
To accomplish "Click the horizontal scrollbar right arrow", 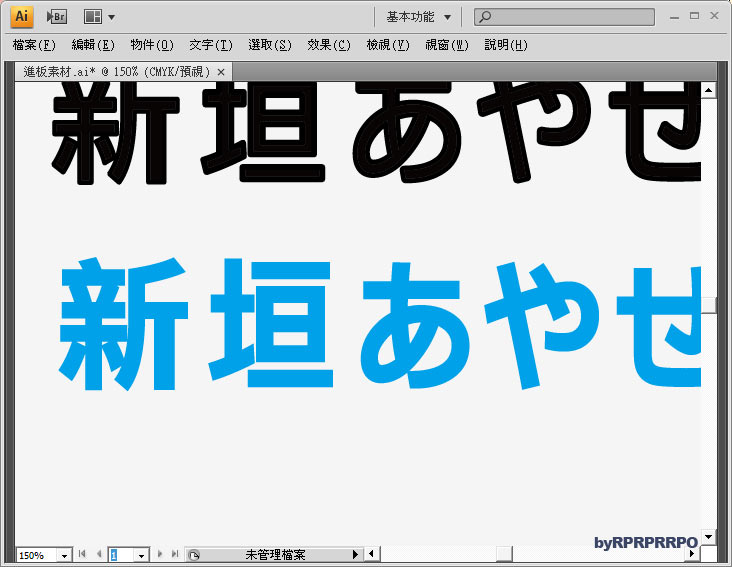I will (692, 554).
